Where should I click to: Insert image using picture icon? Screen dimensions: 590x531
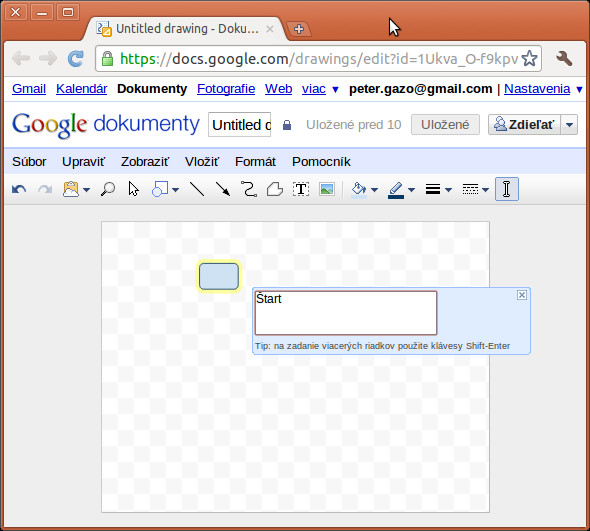pyautogui.click(x=327, y=189)
